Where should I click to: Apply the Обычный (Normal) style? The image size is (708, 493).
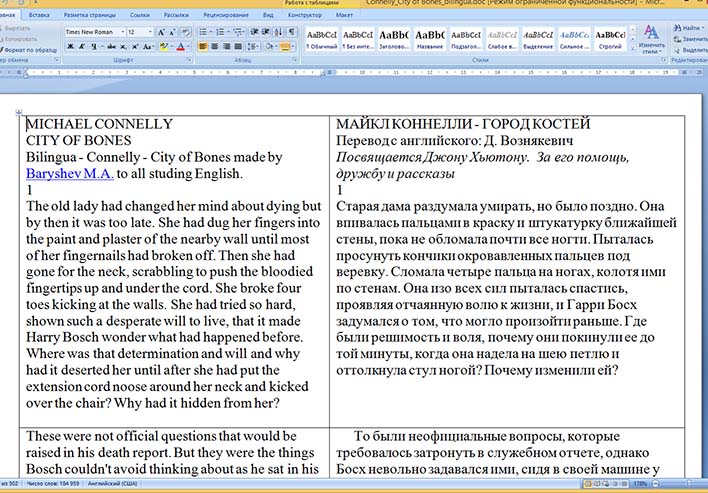click(321, 39)
